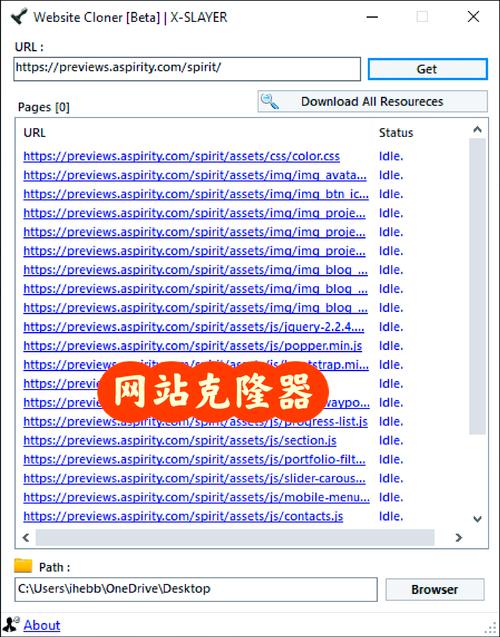
Task: Close the Website Cloner window
Action: pos(473,17)
